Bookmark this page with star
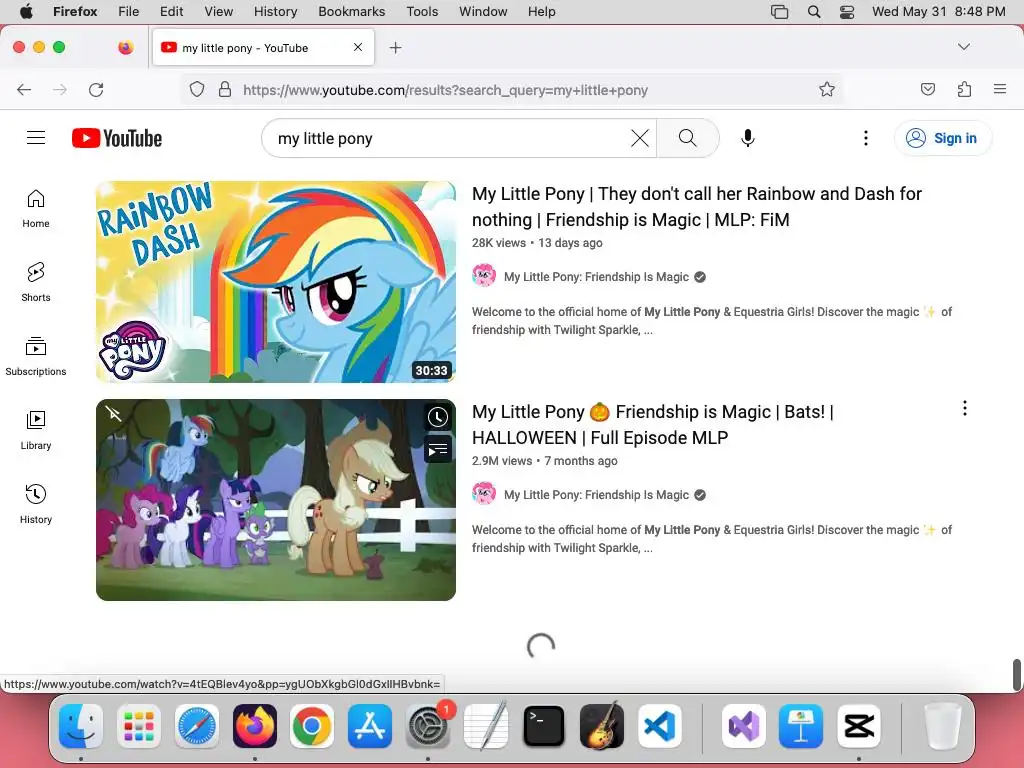Screen dimensions: 1024x768 pos(827,89)
